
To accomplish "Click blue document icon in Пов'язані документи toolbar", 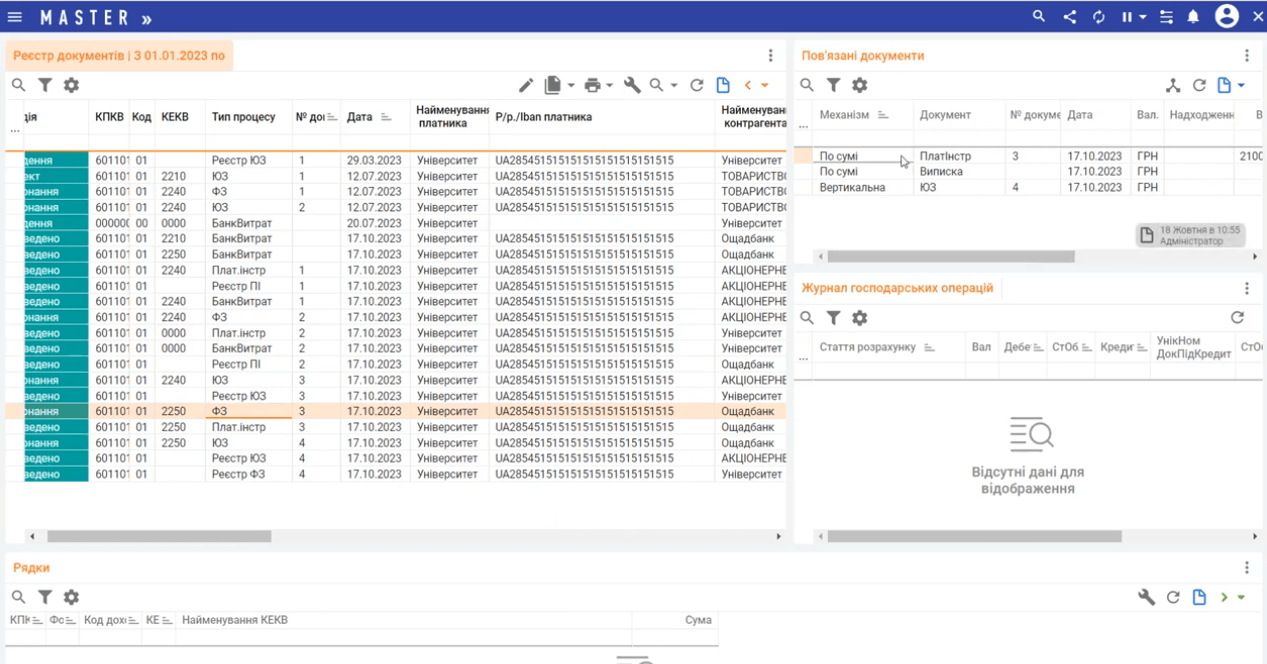I will coord(1224,86).
